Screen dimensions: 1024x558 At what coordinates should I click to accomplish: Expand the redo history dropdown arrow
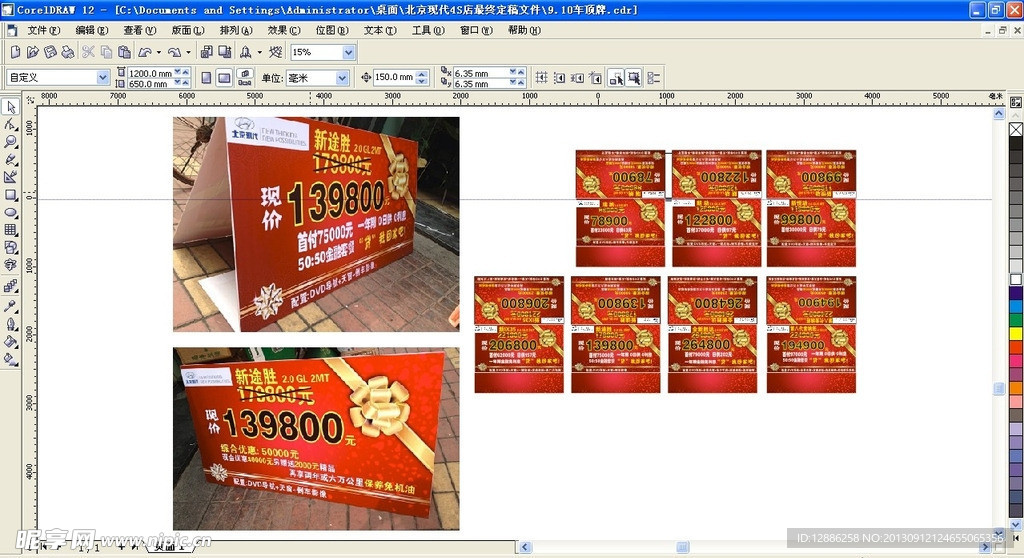pyautogui.click(x=189, y=52)
